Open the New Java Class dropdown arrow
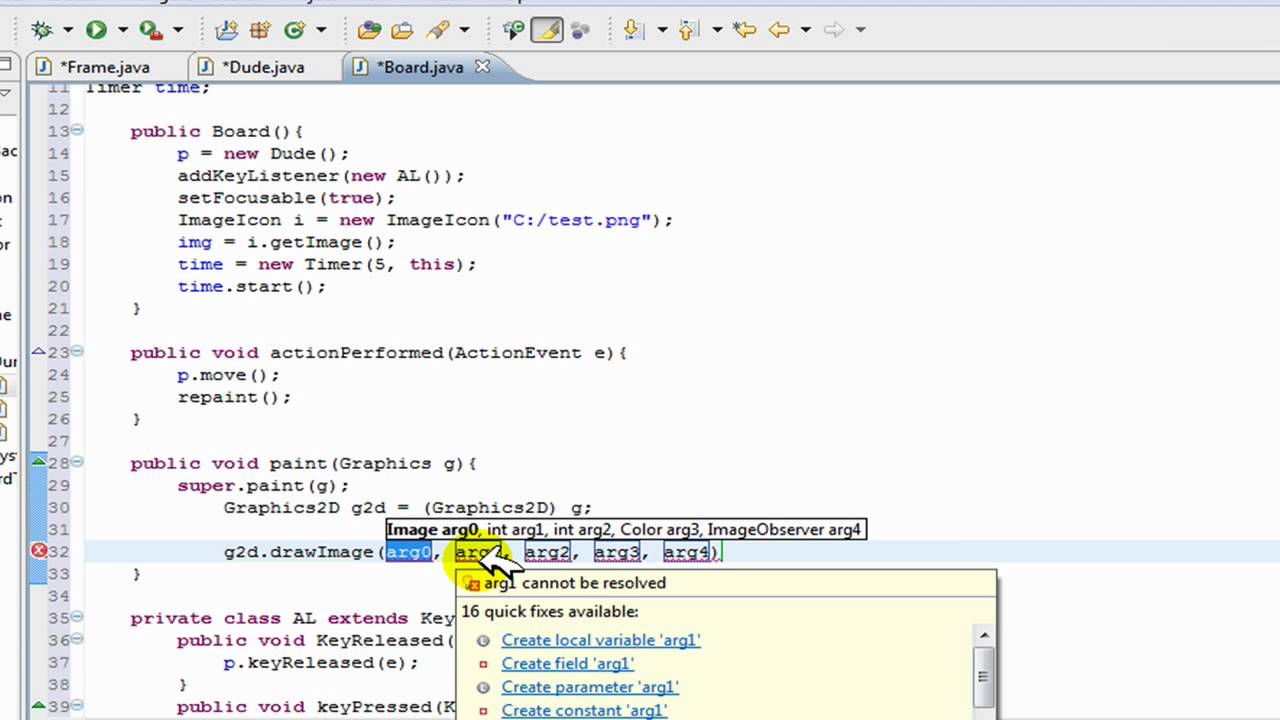Image resolution: width=1280 pixels, height=720 pixels. (320, 30)
